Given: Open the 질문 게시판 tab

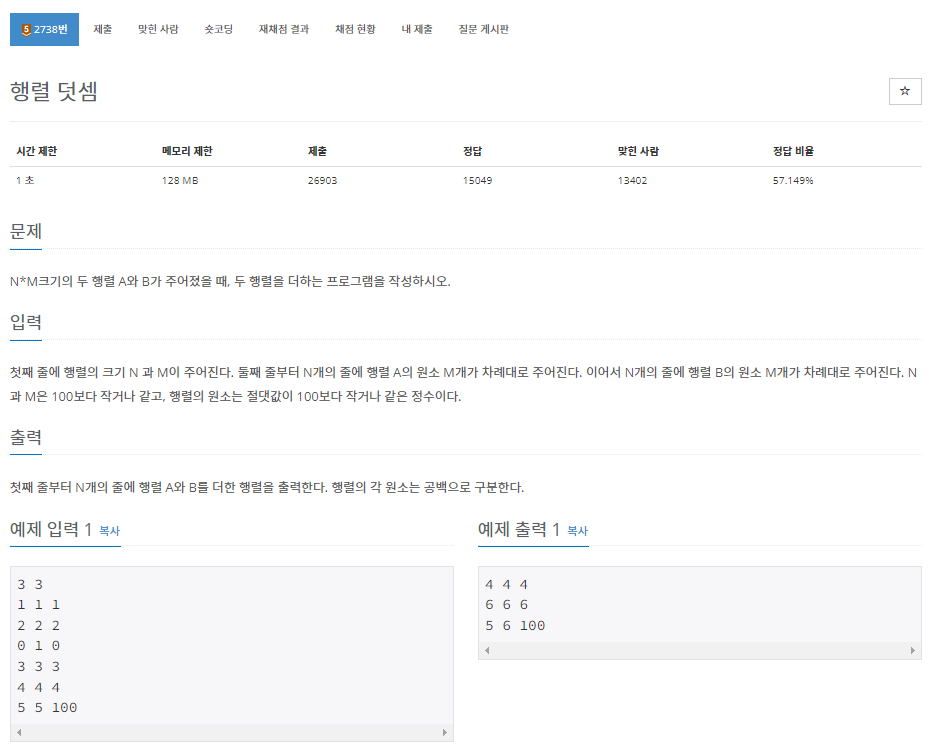Looking at the screenshot, I should coord(483,29).
